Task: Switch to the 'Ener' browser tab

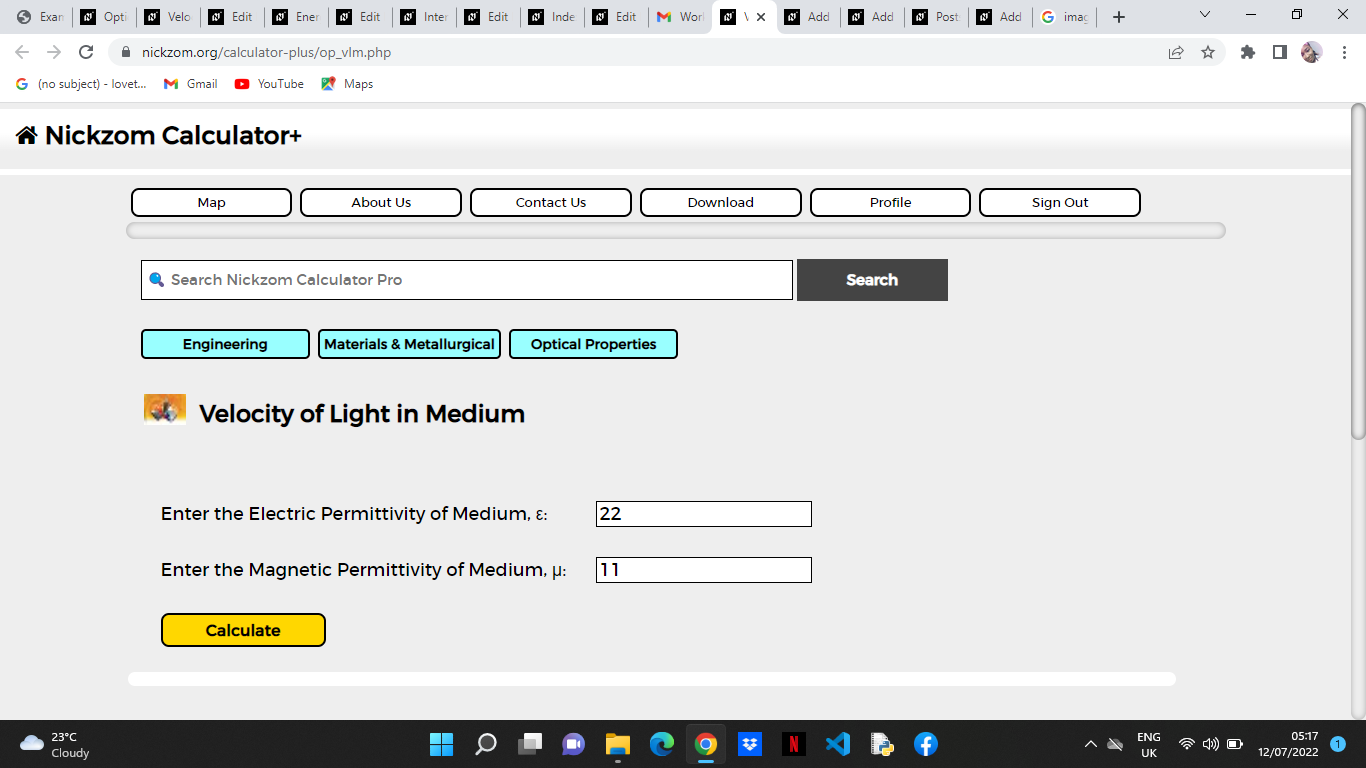Action: pyautogui.click(x=296, y=17)
